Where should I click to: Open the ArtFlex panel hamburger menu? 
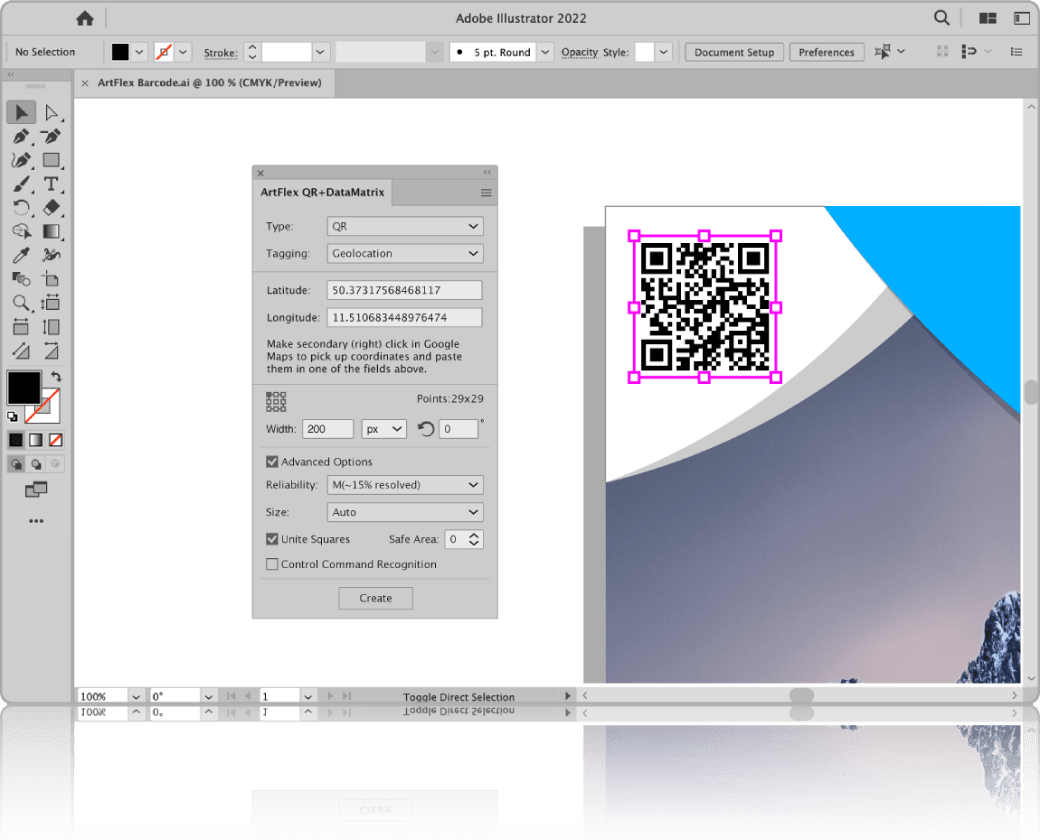(x=486, y=193)
